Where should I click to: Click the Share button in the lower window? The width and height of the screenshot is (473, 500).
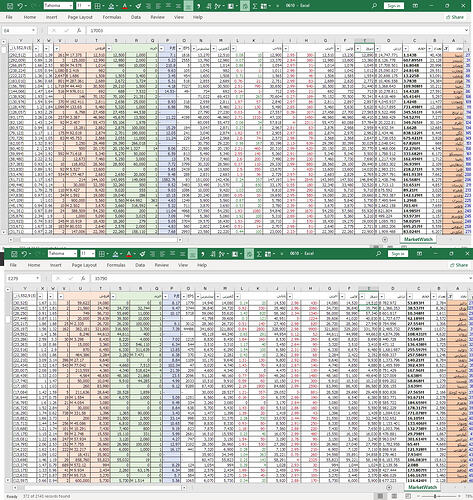(x=459, y=265)
